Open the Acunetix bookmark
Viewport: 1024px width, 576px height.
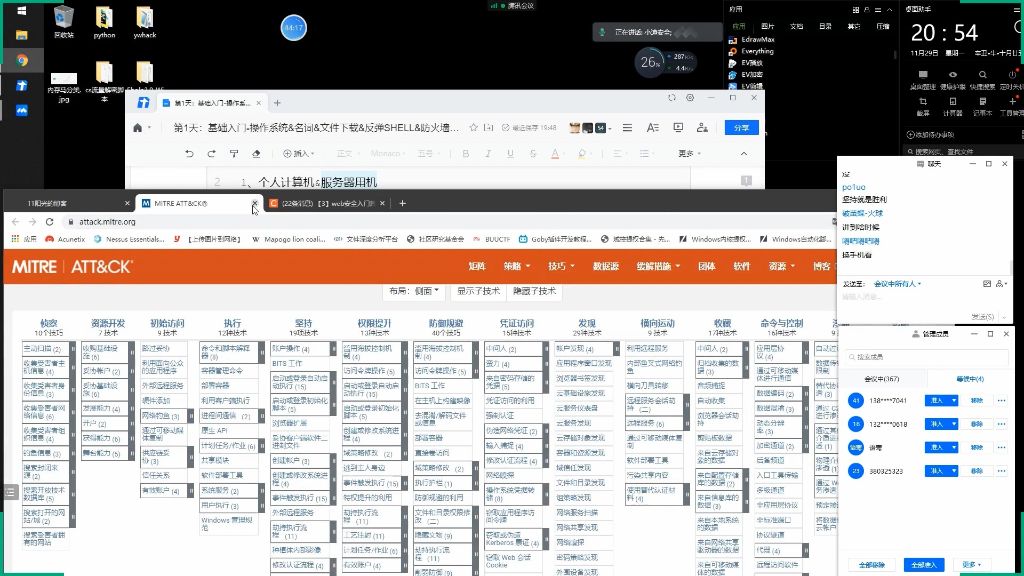(x=65, y=239)
